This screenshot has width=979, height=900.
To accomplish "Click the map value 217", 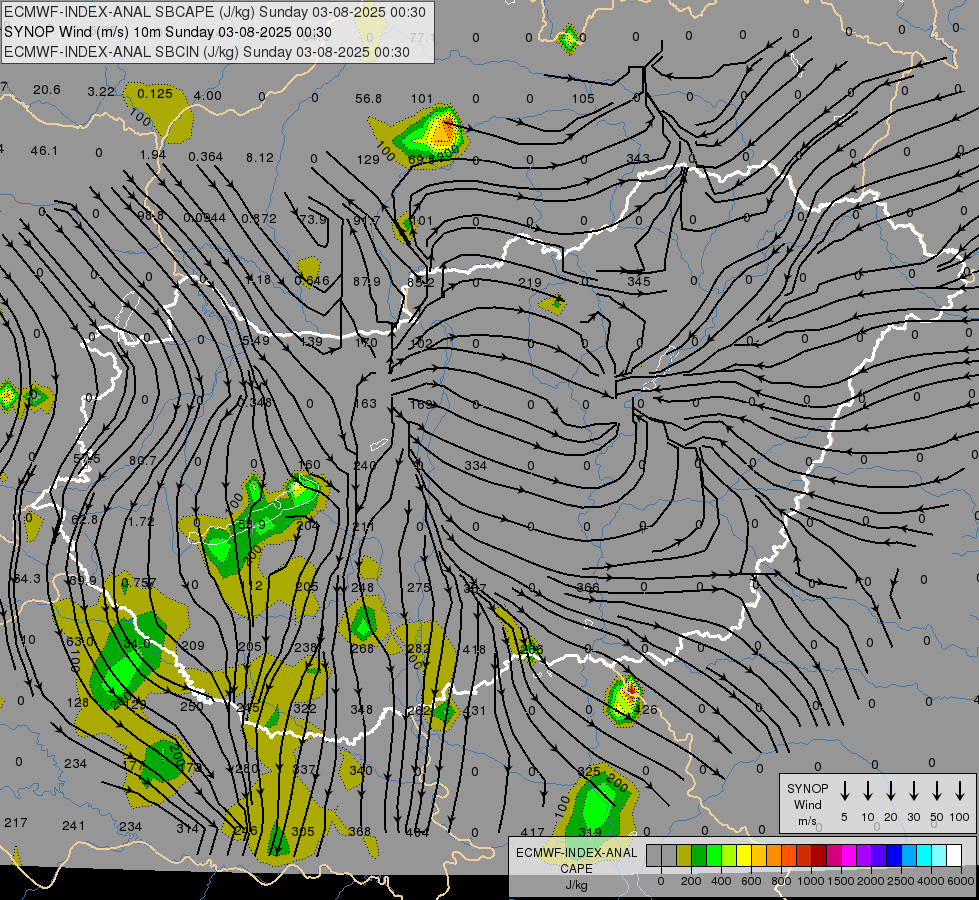I will tap(16, 822).
